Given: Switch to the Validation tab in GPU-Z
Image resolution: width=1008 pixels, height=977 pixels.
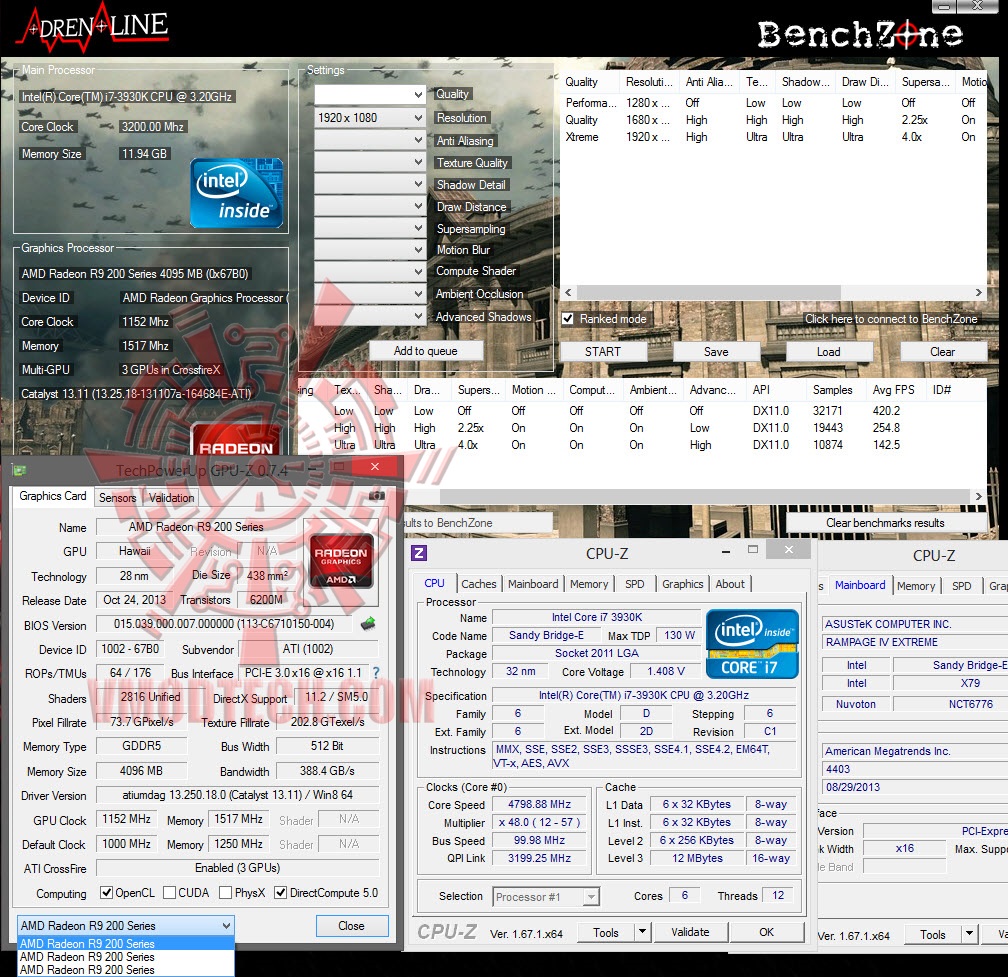Looking at the screenshot, I should click(172, 497).
